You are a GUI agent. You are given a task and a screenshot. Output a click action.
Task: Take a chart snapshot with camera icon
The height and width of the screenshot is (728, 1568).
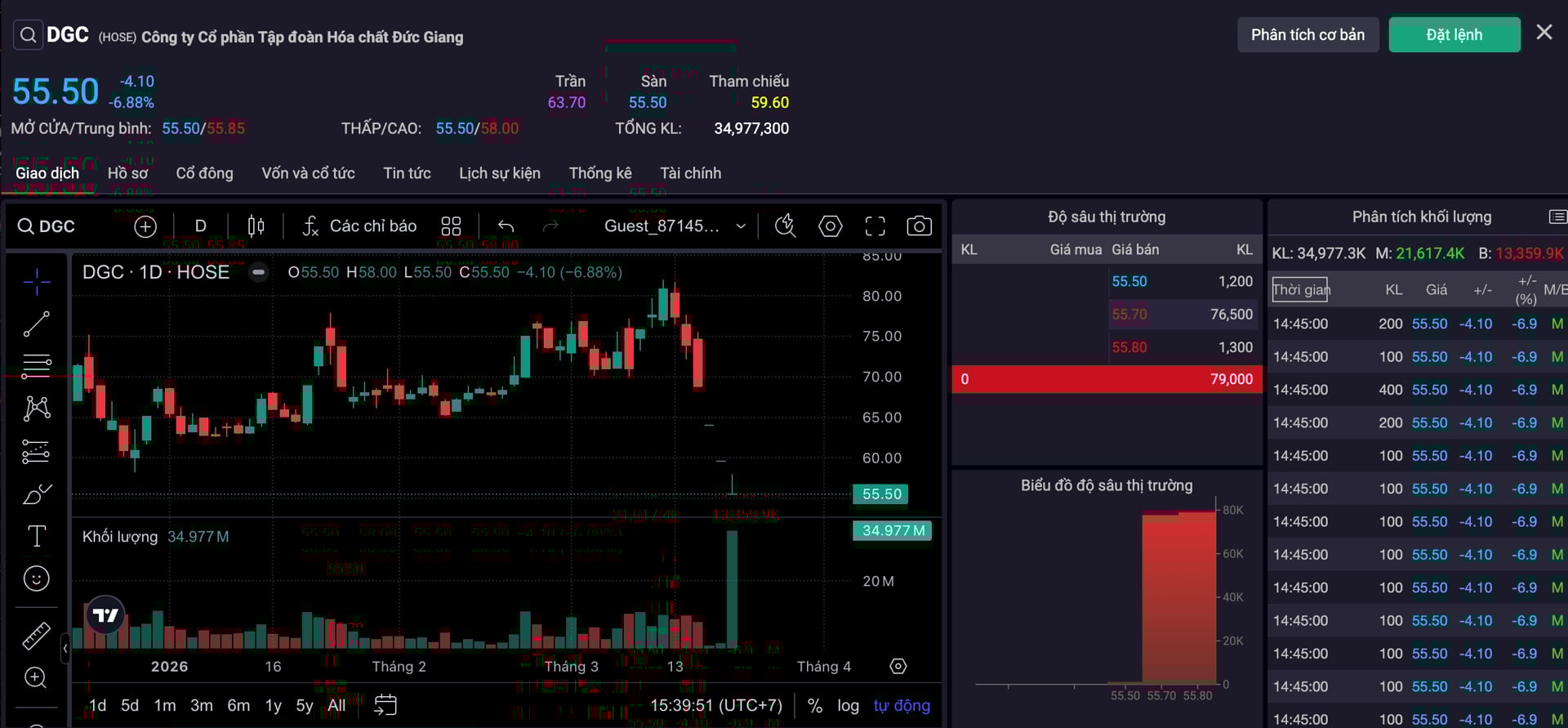tap(919, 226)
